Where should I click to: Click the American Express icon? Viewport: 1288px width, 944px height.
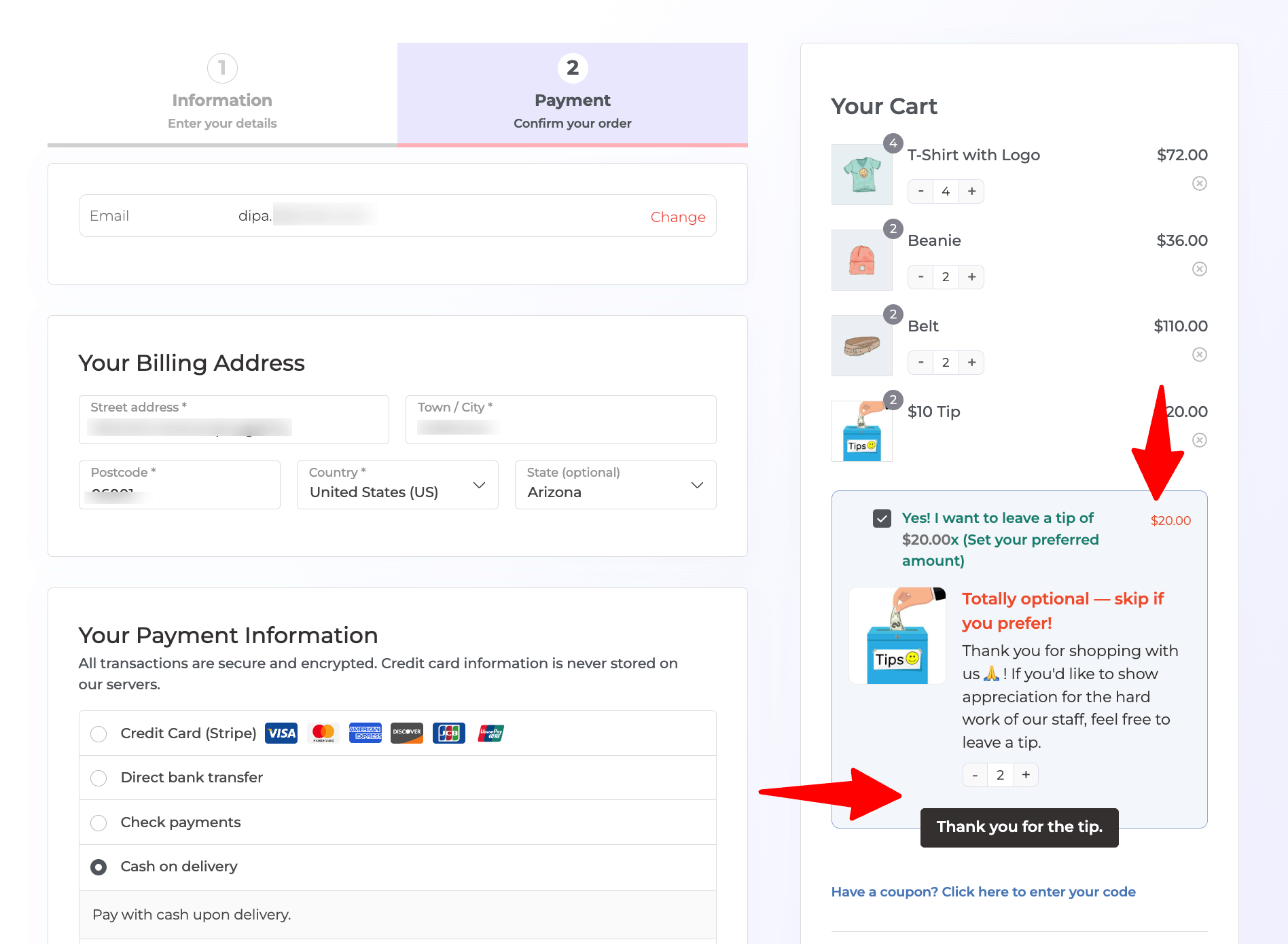(365, 733)
